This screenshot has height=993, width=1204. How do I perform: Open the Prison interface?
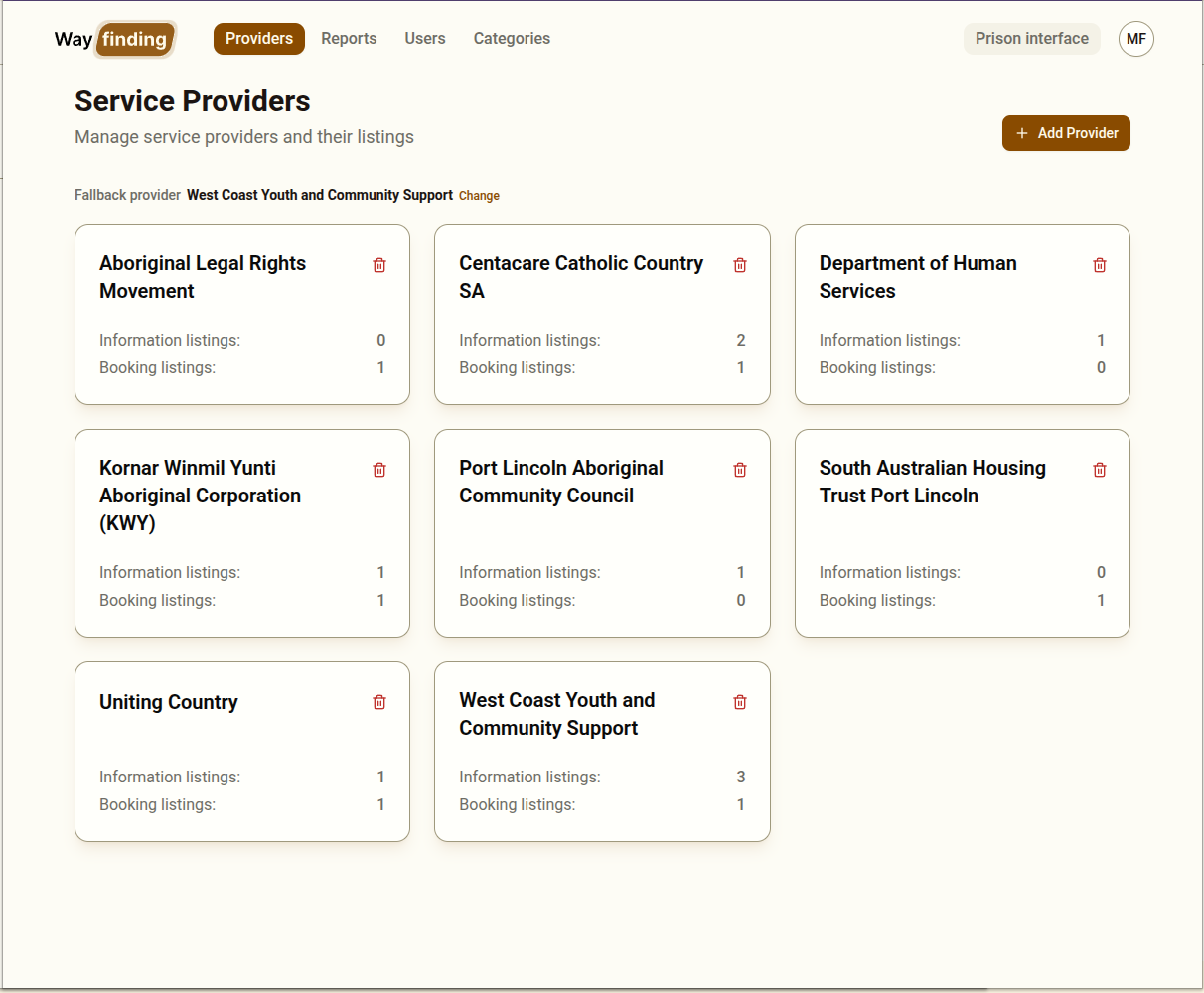click(x=1031, y=38)
